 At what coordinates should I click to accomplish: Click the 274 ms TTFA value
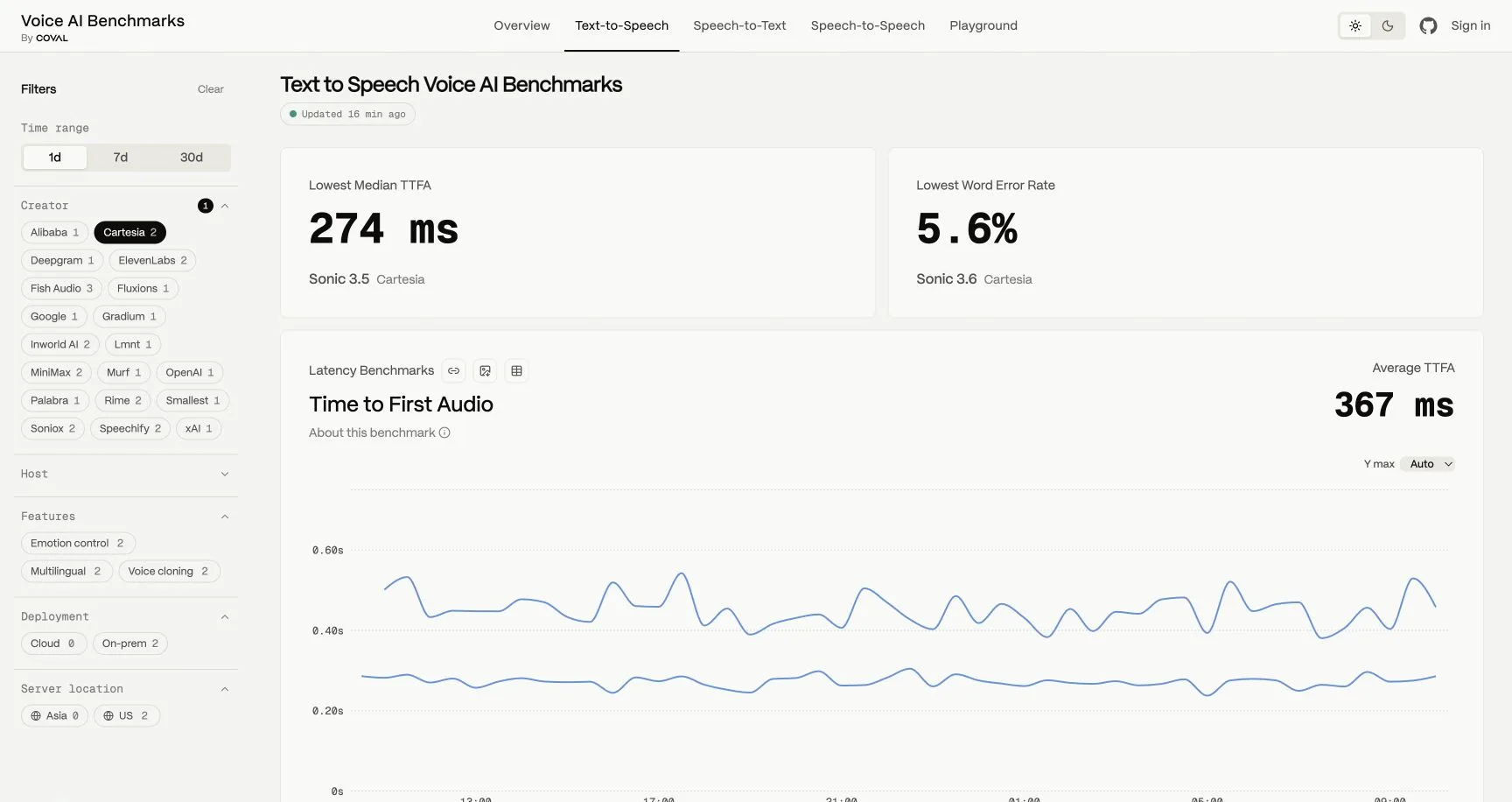click(x=383, y=229)
